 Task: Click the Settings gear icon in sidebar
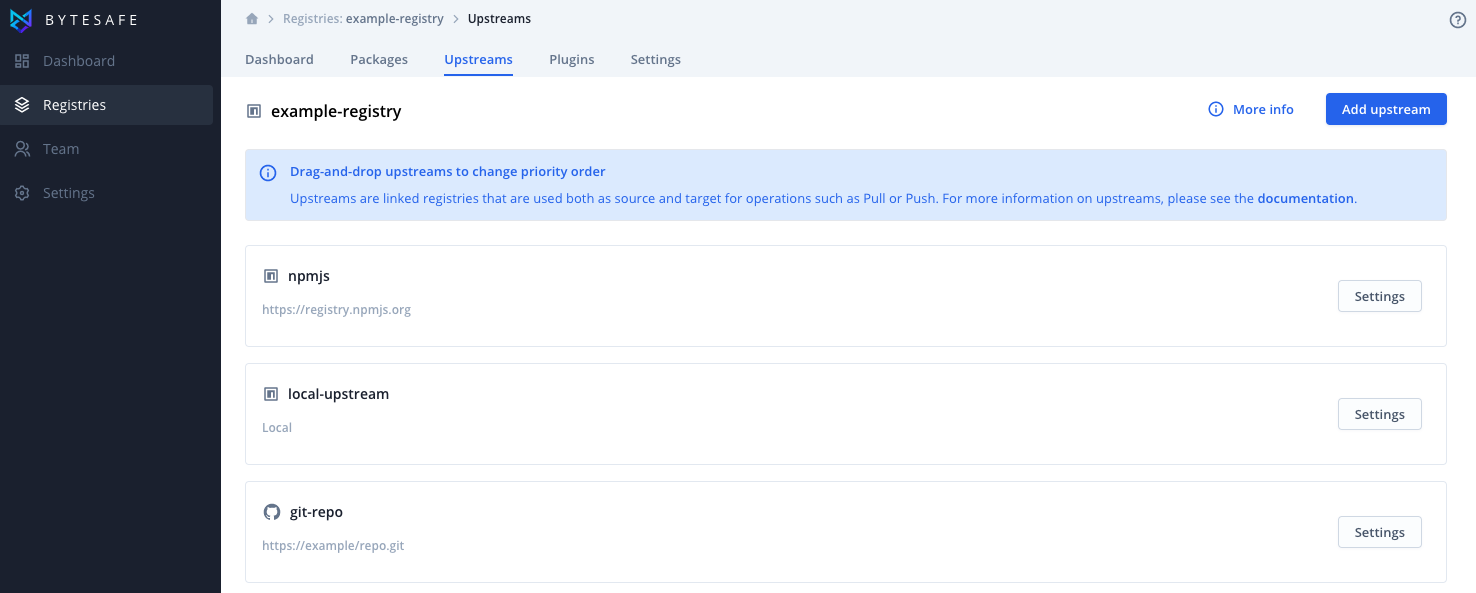pos(22,193)
